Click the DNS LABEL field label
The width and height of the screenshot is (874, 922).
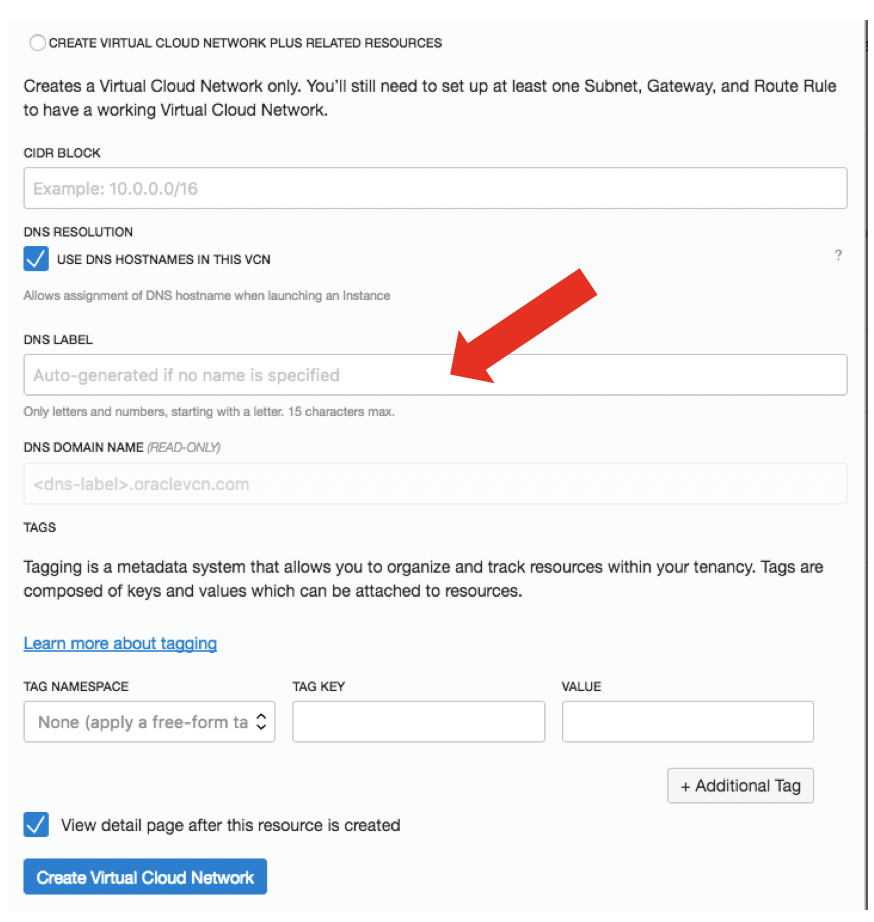pyautogui.click(x=58, y=339)
